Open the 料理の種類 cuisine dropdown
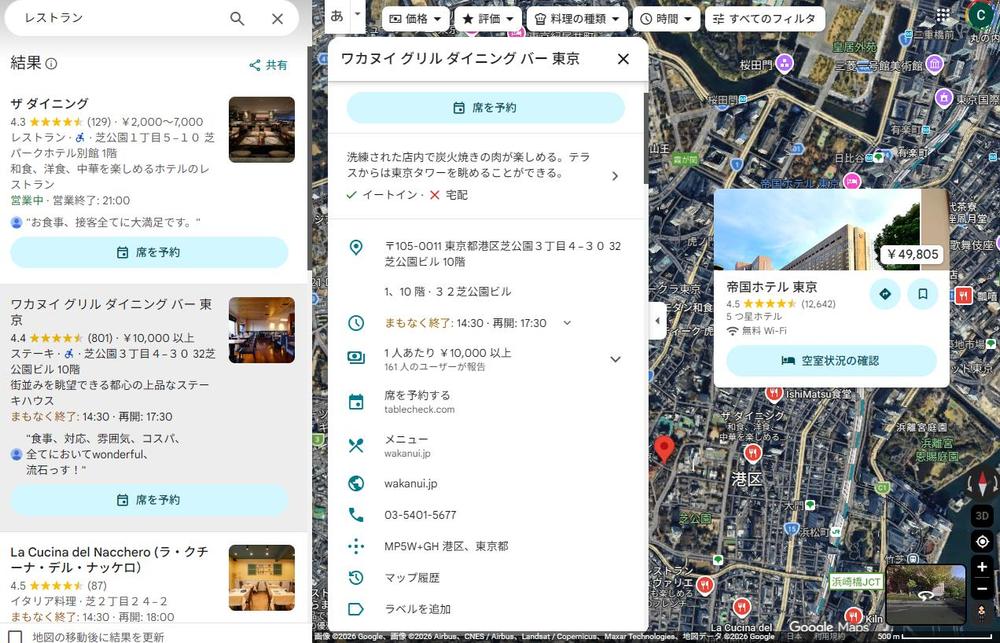1000x643 pixels. pyautogui.click(x=577, y=19)
